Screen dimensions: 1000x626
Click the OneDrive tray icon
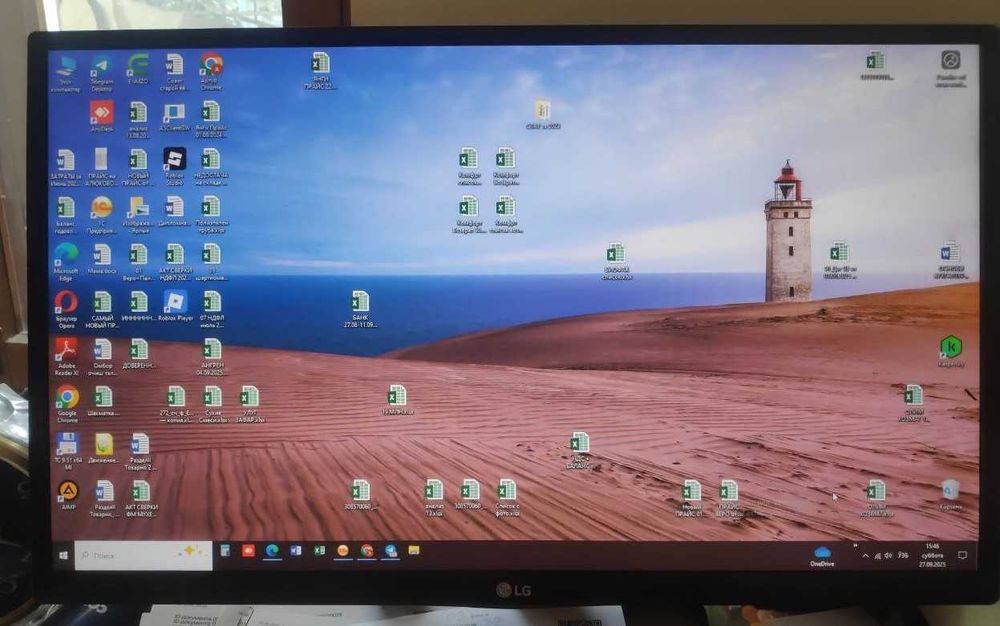coord(822,555)
